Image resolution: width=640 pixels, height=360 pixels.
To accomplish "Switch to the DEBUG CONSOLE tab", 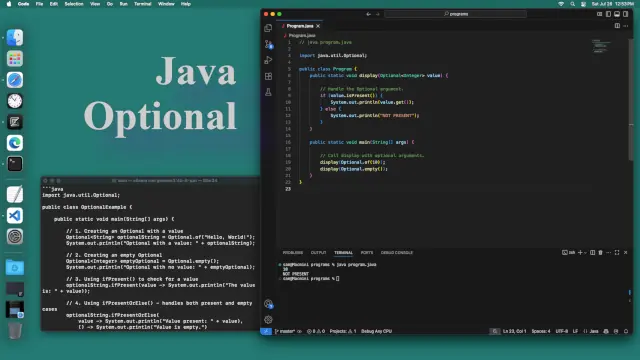I will [397, 253].
